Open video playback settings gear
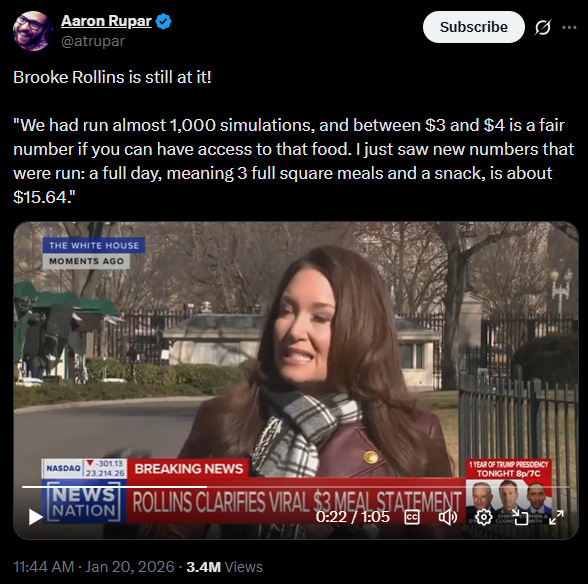The width and height of the screenshot is (588, 584). coord(483,518)
